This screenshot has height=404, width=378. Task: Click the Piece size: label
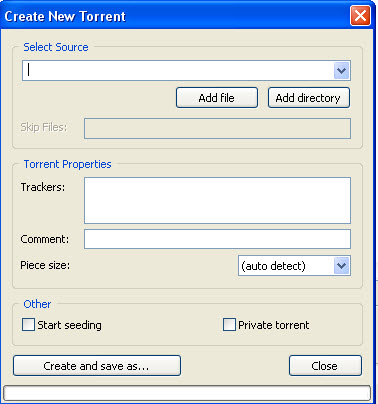pyautogui.click(x=45, y=265)
